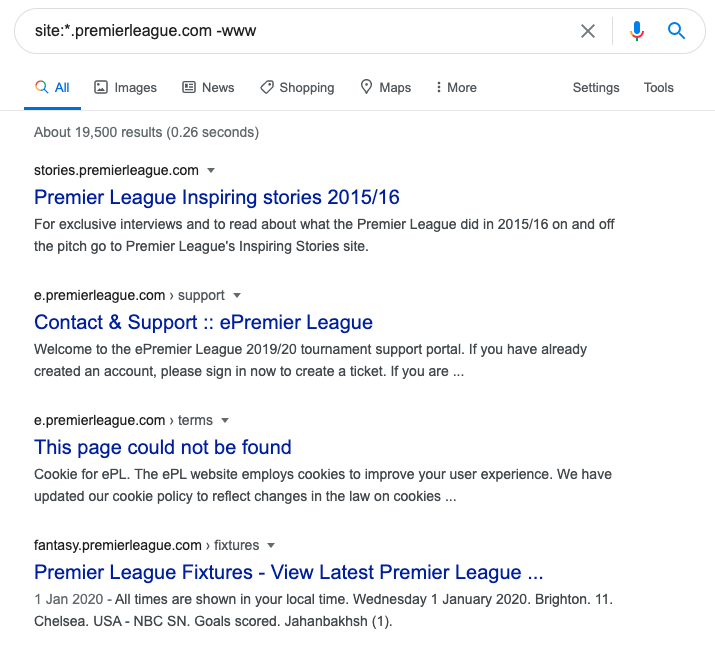Open Contact & Support :: ePremier League link

coord(203,322)
